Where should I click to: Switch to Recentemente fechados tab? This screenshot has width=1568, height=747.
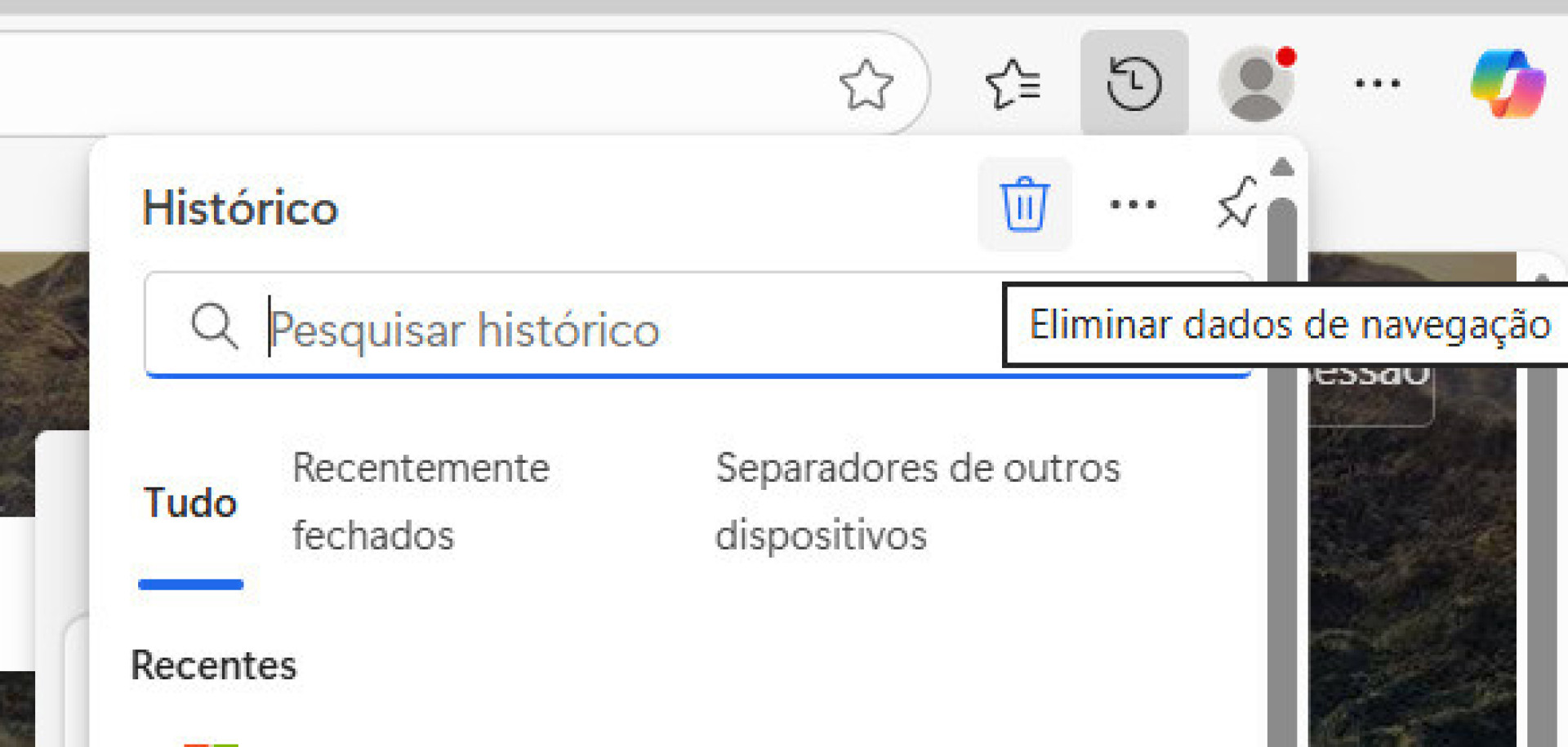click(420, 501)
